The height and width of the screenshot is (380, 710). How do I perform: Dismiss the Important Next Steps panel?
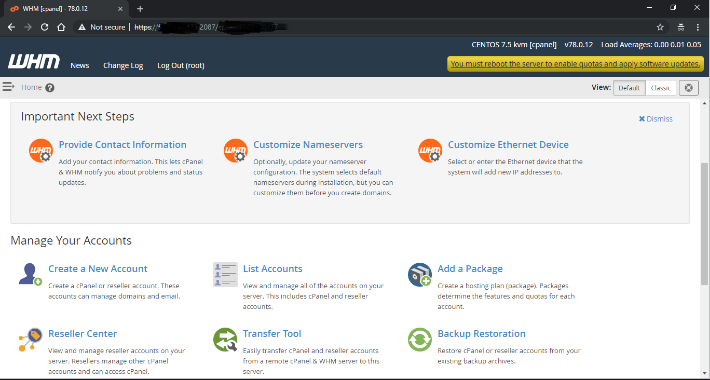coord(655,119)
